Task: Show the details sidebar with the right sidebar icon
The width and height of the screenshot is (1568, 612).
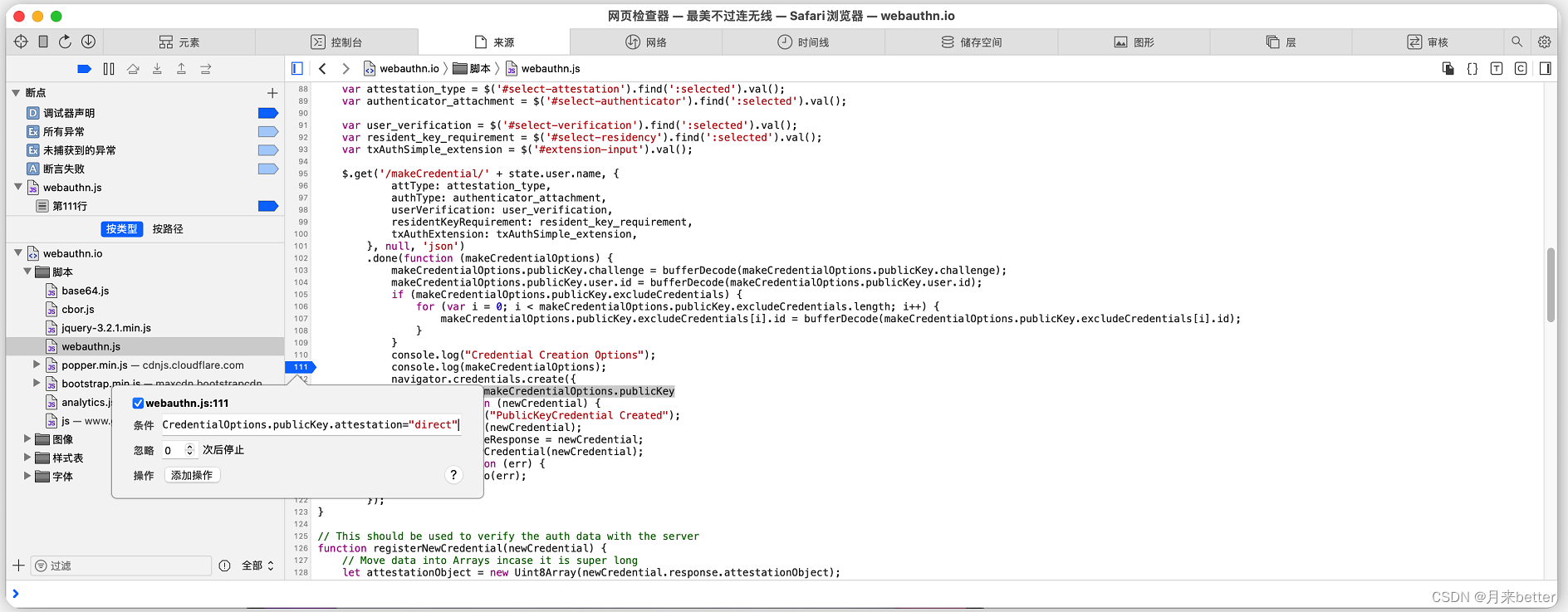Action: (x=1545, y=69)
